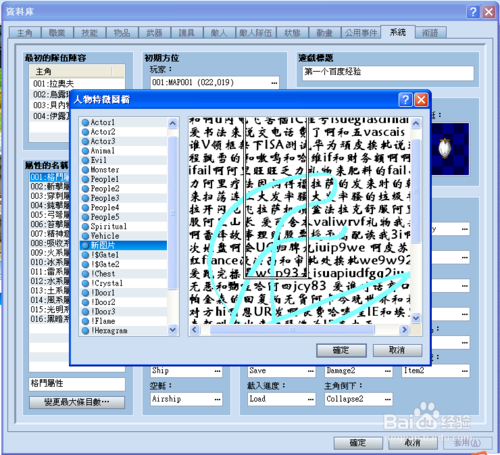The height and width of the screenshot is (455, 500).
Task: Open player start position browse button
Action: 274,83
